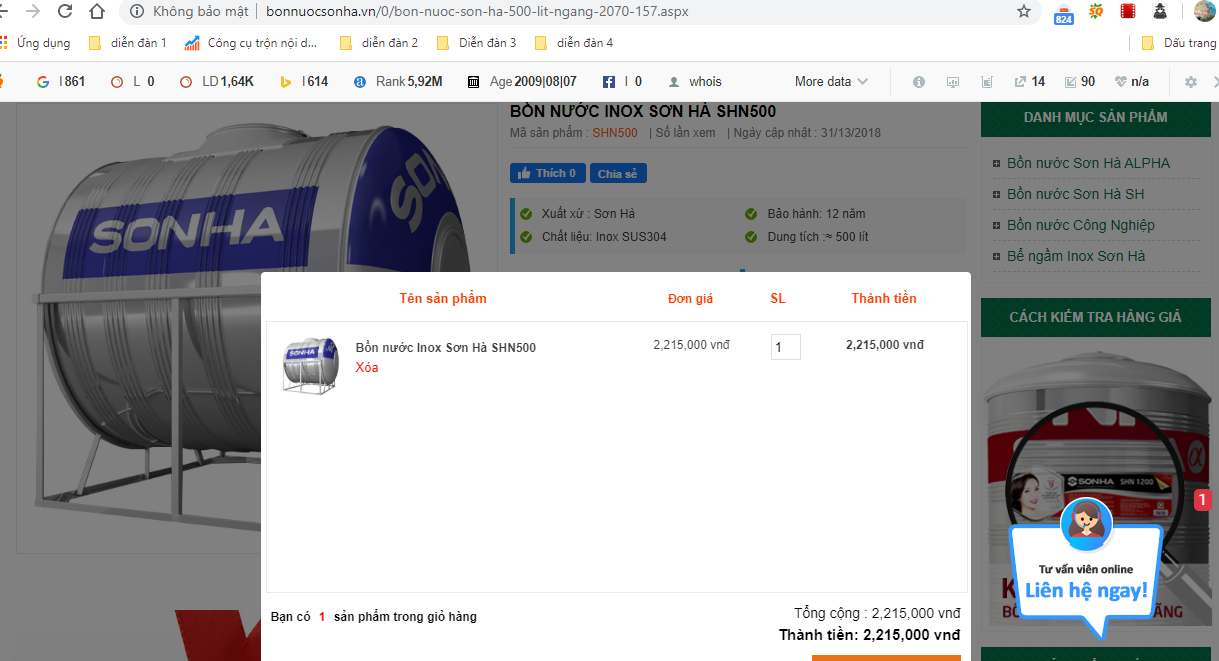
Task: Click the Alexa Rank 5,92M metric
Action: pos(398,82)
